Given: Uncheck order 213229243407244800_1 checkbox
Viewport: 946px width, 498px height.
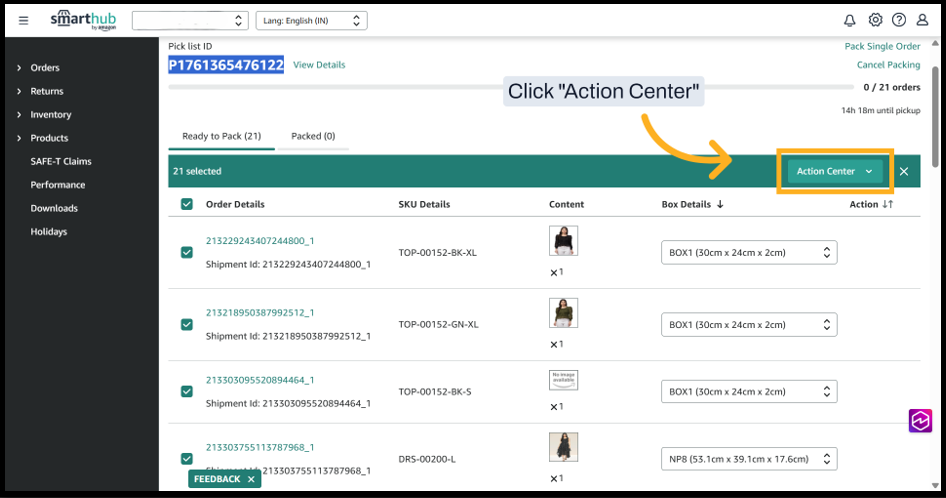Looking at the screenshot, I should tap(187, 253).
